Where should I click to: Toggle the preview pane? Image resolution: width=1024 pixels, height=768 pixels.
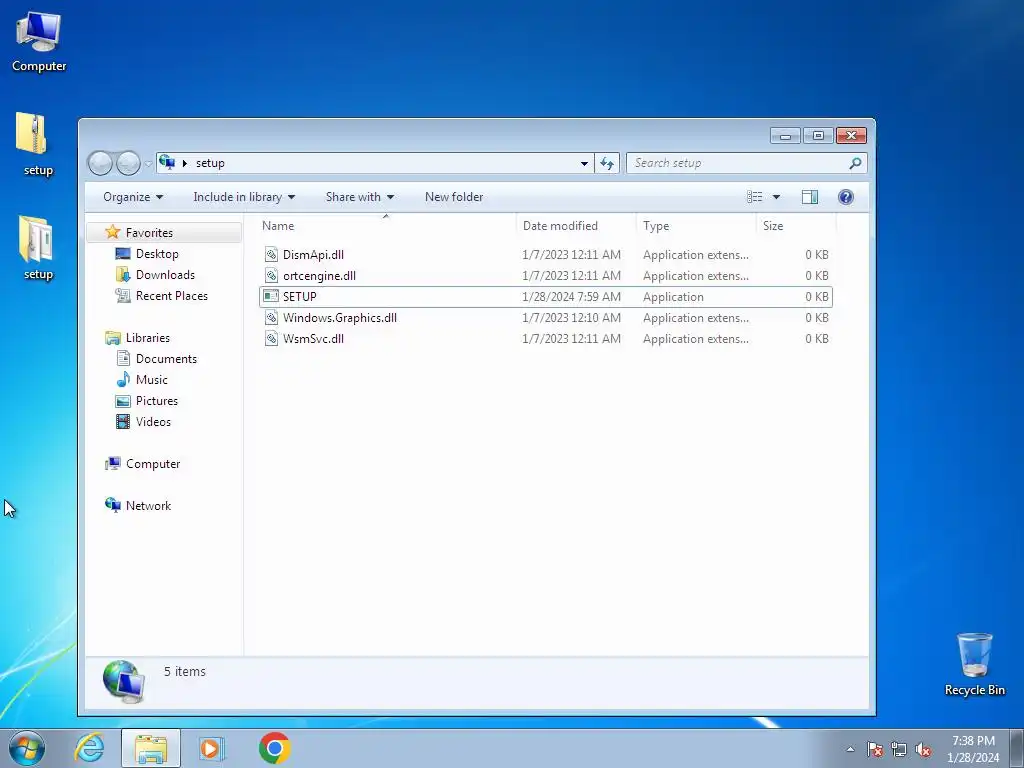pyautogui.click(x=810, y=197)
